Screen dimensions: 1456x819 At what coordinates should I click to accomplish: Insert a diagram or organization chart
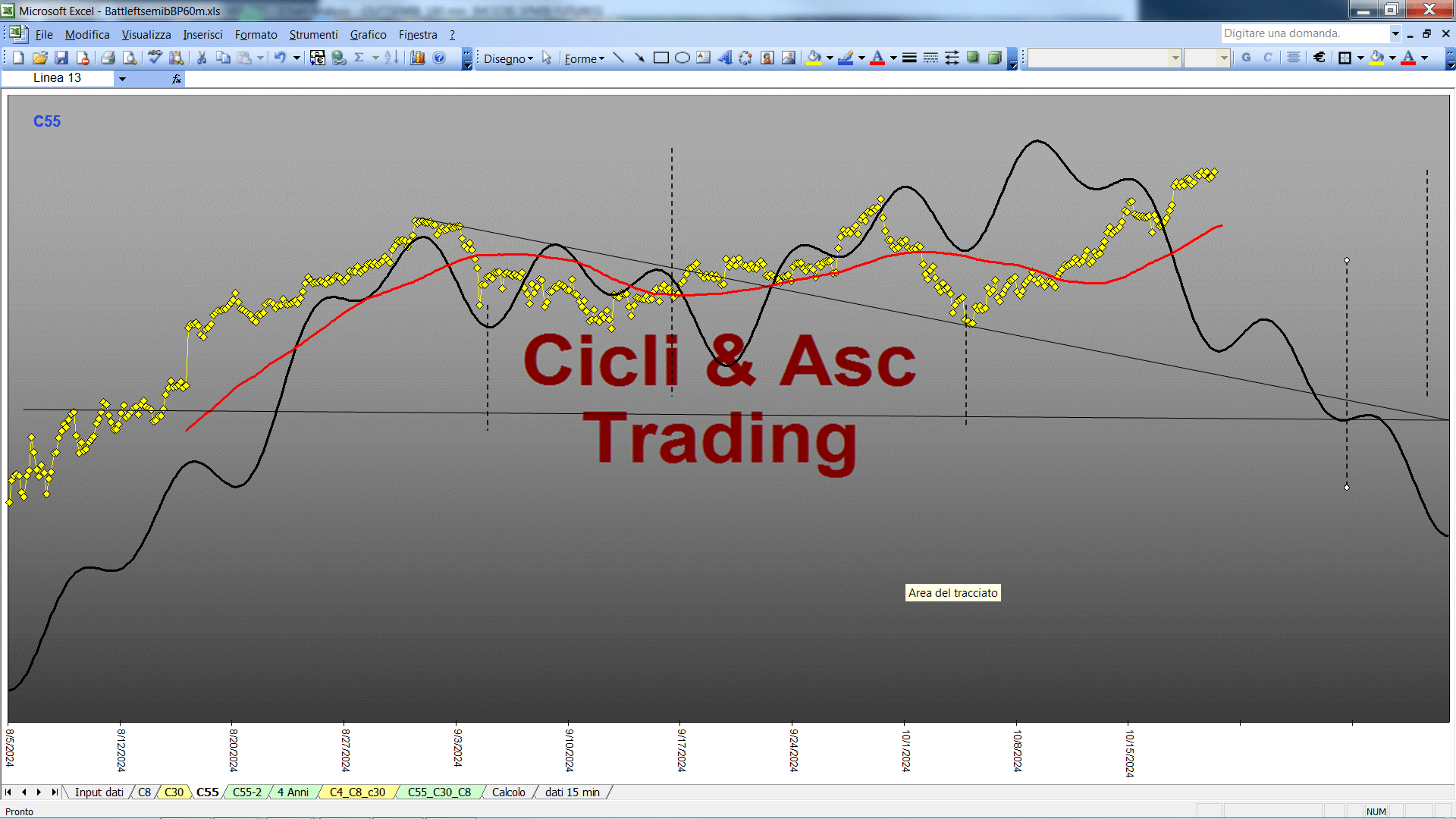745,58
